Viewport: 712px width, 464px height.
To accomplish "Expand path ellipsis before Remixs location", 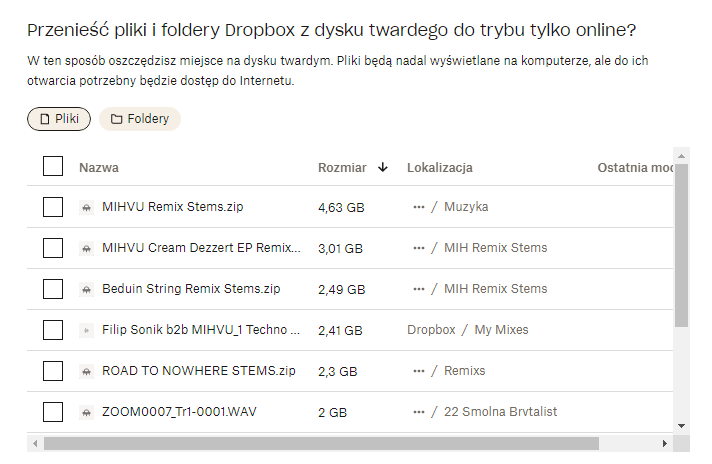I will point(418,371).
